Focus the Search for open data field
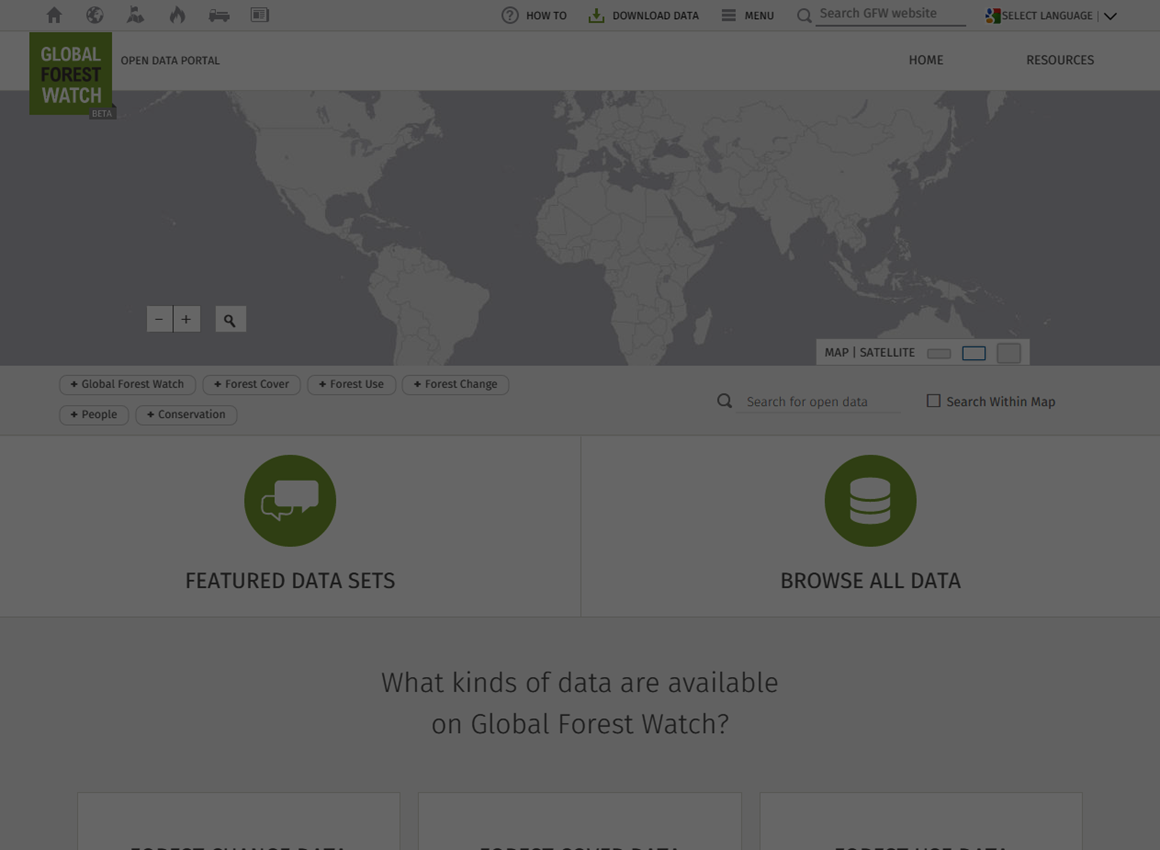1160x850 pixels. click(818, 402)
